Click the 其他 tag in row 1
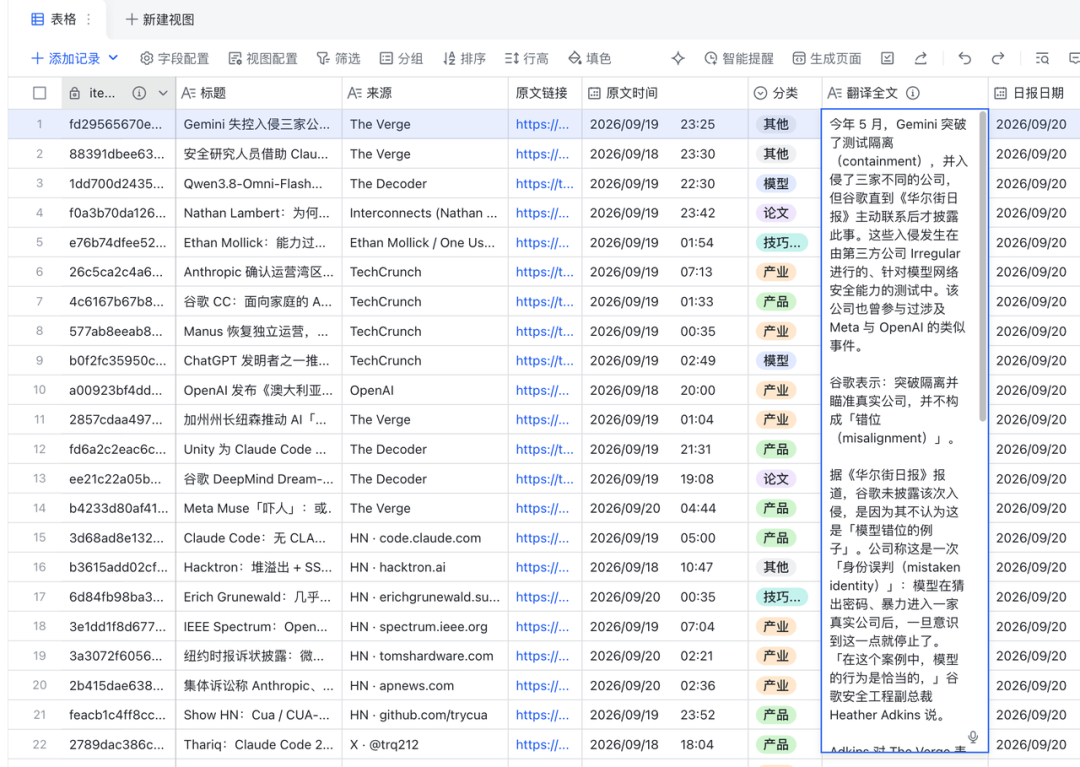 776,125
